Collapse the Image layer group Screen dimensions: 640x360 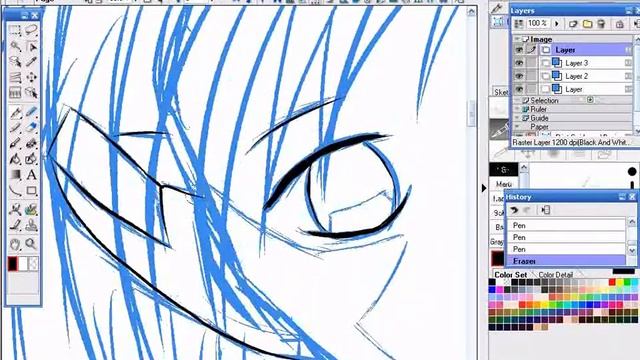[518, 39]
